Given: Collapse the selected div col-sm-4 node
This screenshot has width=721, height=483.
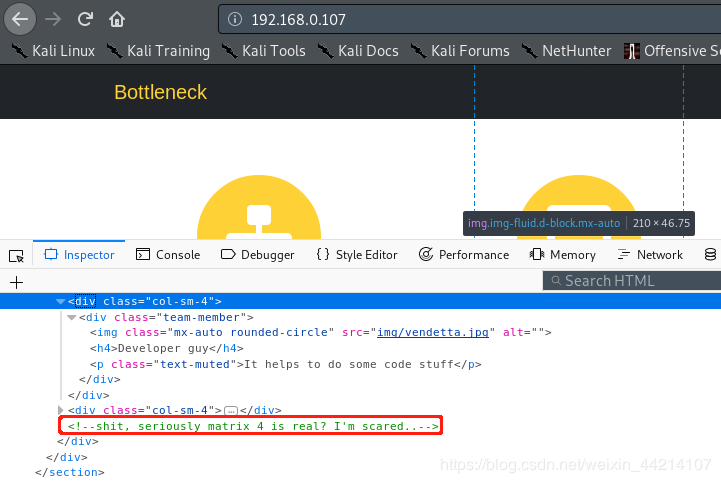Looking at the screenshot, I should [60, 302].
